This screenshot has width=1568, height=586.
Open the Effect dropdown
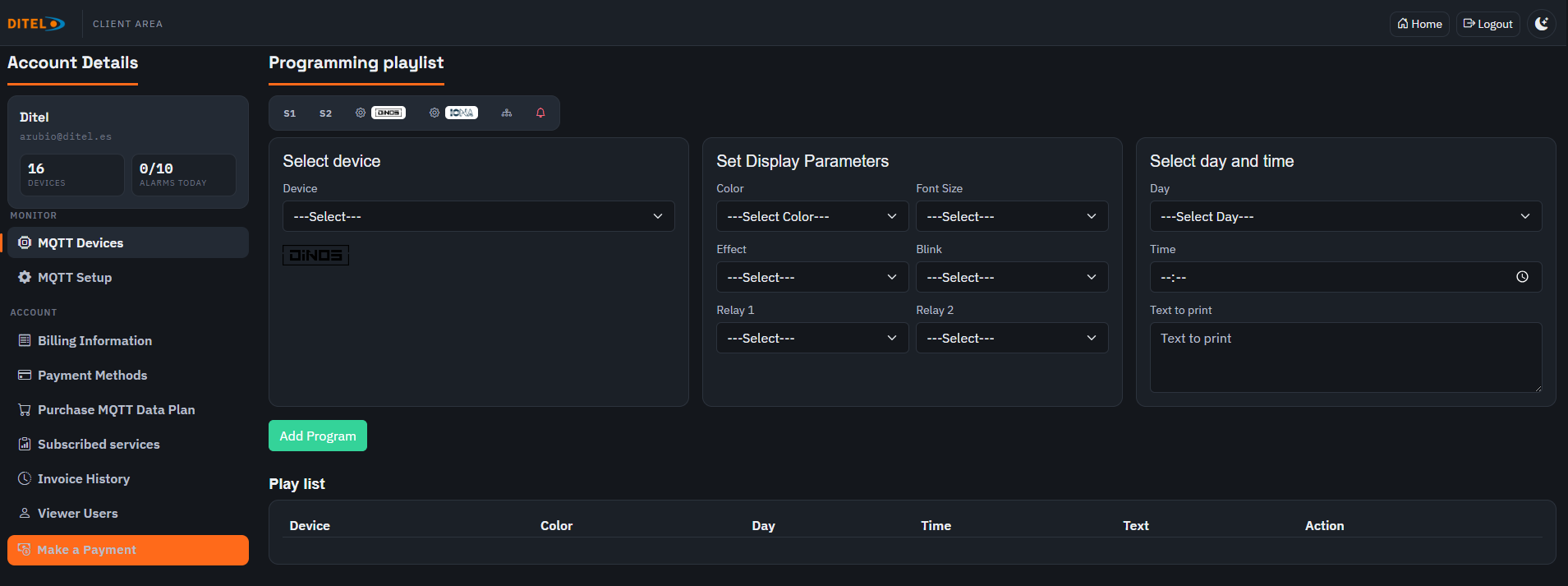point(812,277)
